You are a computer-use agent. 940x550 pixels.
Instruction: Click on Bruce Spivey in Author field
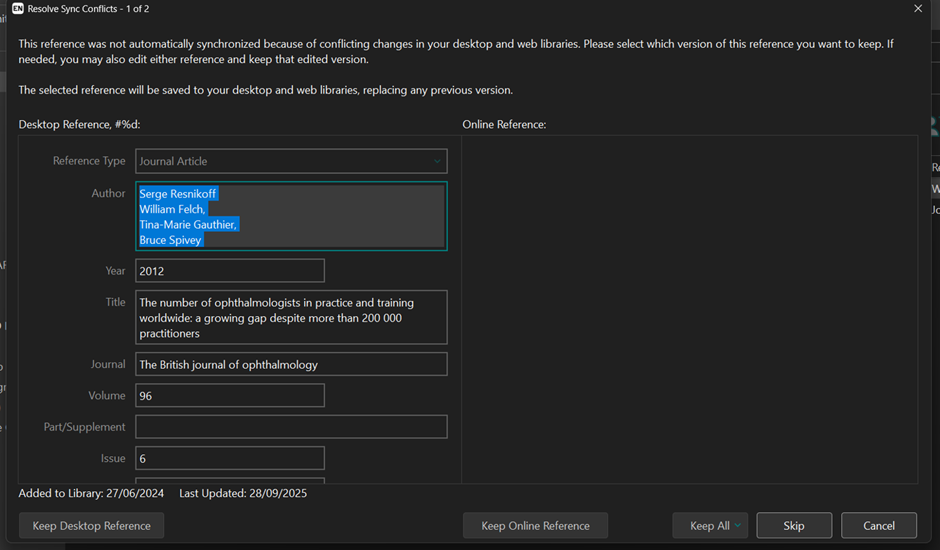tap(171, 240)
